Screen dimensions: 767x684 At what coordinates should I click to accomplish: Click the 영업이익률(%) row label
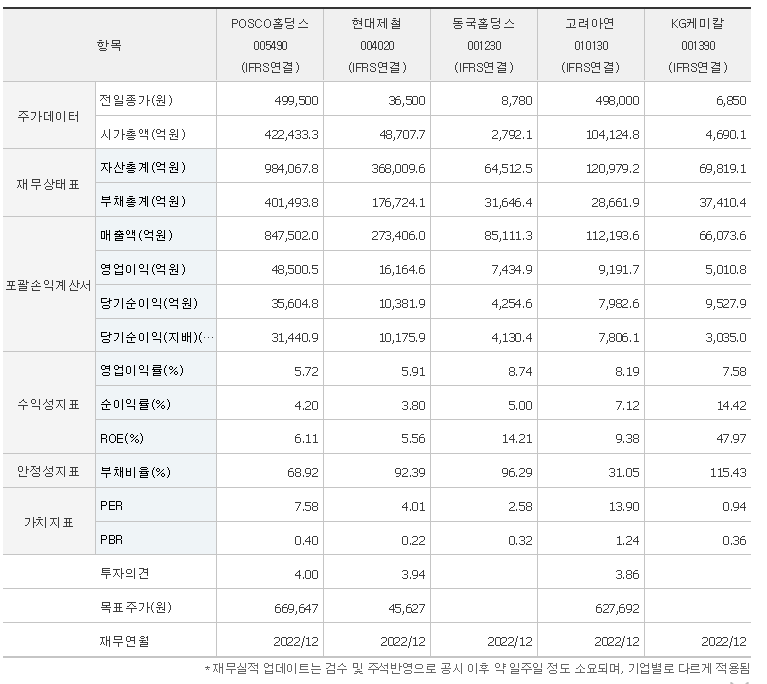point(142,370)
